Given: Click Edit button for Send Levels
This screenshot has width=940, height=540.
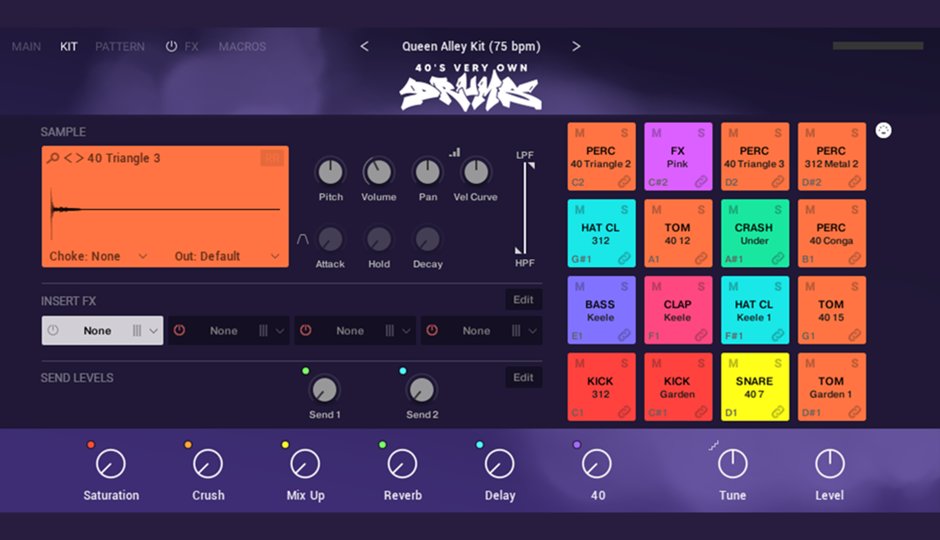Looking at the screenshot, I should pos(523,377).
